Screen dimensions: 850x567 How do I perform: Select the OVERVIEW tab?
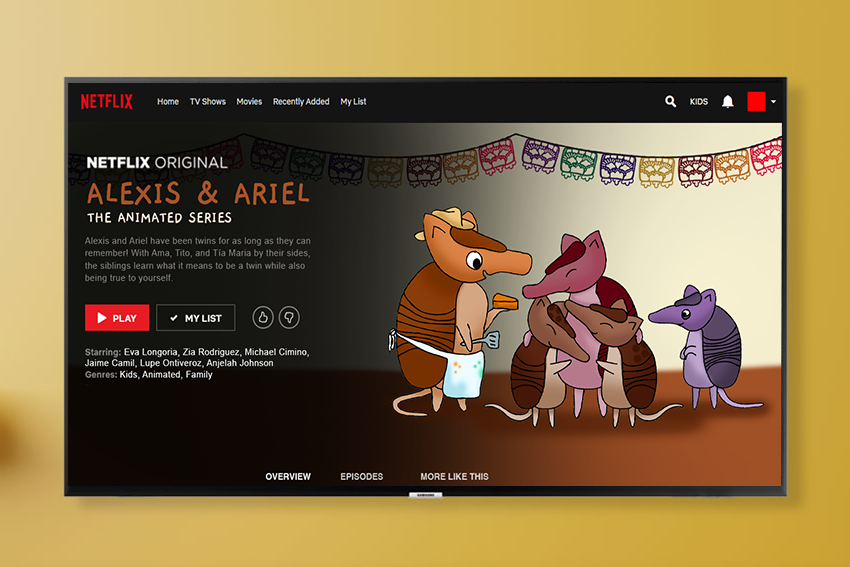coord(288,476)
